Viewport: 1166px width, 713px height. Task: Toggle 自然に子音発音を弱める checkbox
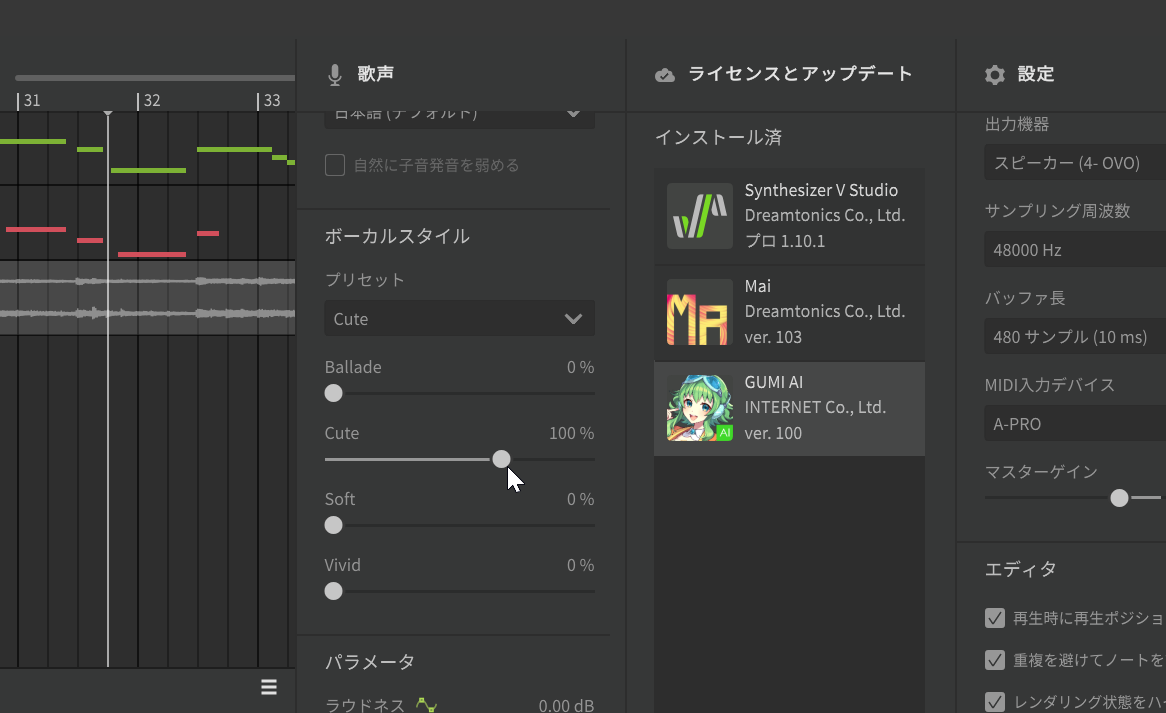click(x=335, y=165)
